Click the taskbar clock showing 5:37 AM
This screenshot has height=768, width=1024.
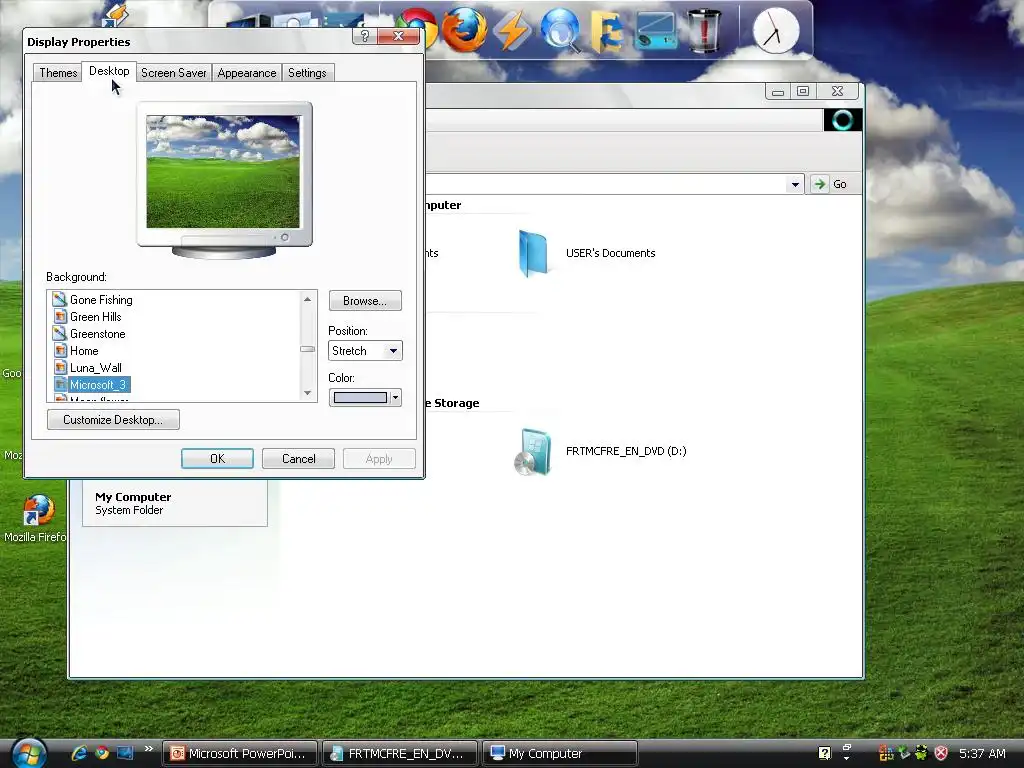click(x=982, y=753)
